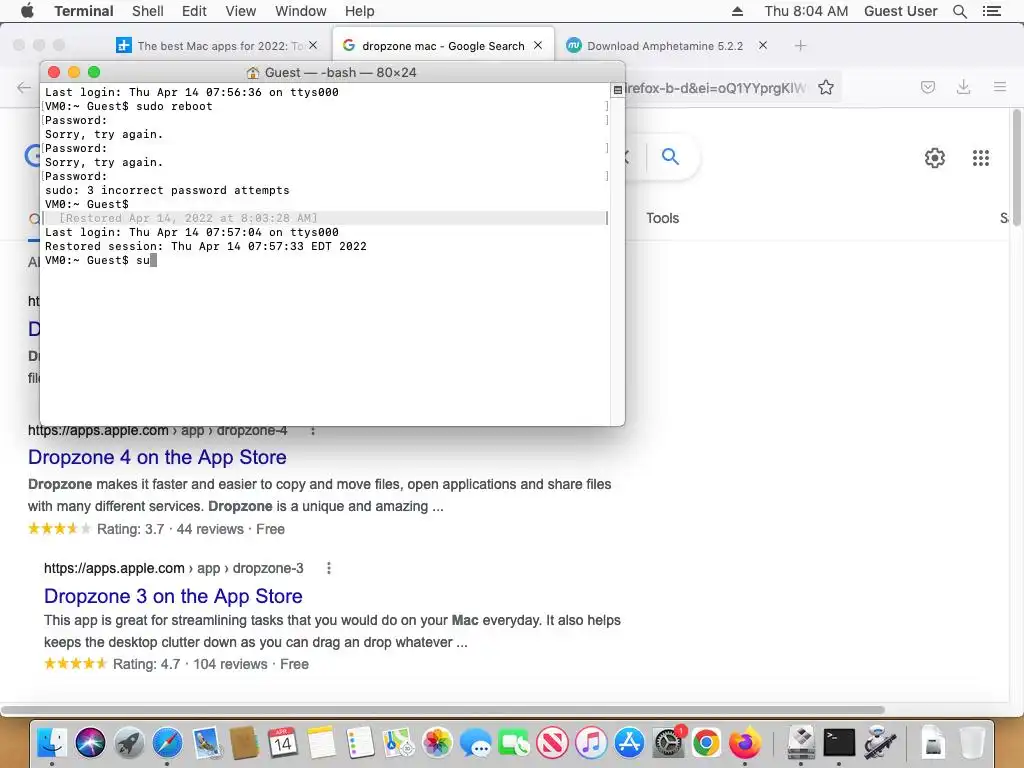1024x768 pixels.
Task: Go back in Firefox with the arrow
Action: pyautogui.click(x=24, y=88)
